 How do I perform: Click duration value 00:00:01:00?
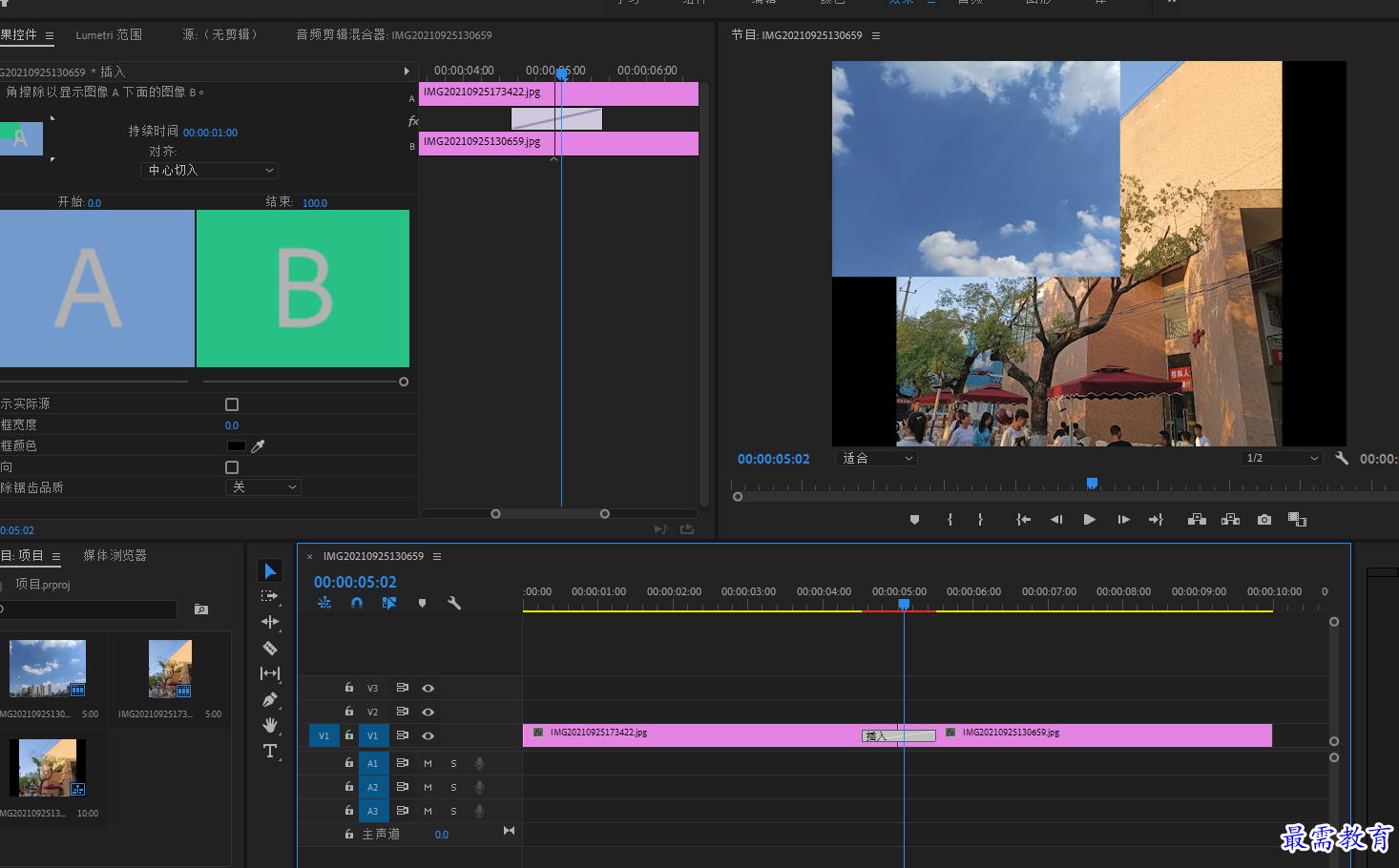(x=210, y=133)
